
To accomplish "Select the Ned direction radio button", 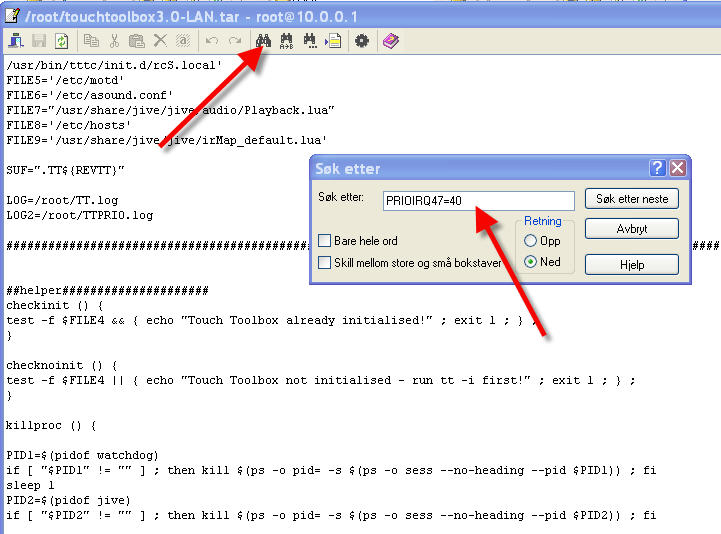I will click(x=530, y=262).
